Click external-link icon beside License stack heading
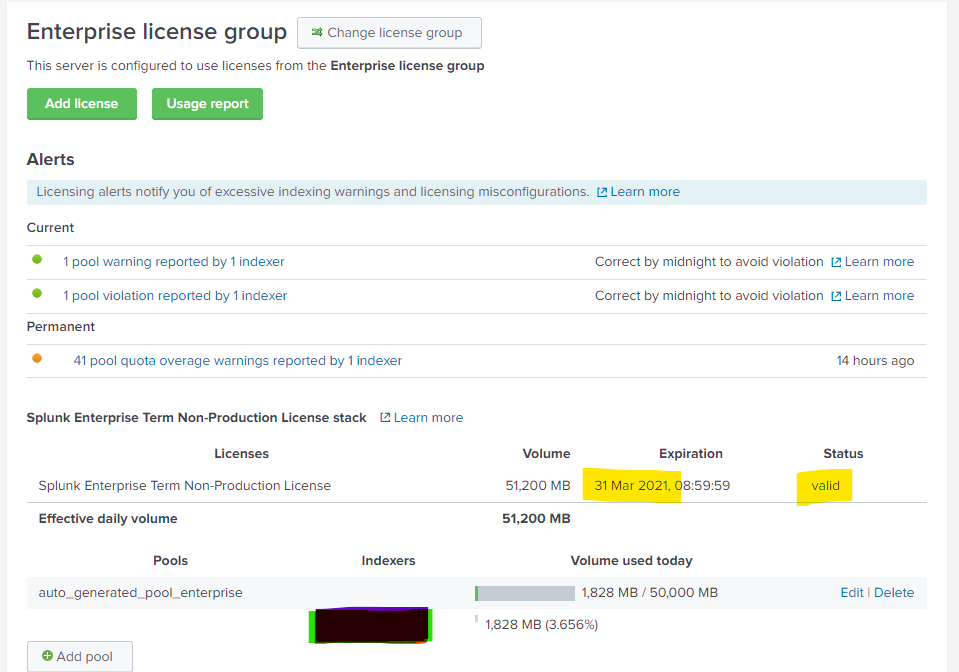Image resolution: width=959 pixels, height=672 pixels. (385, 418)
